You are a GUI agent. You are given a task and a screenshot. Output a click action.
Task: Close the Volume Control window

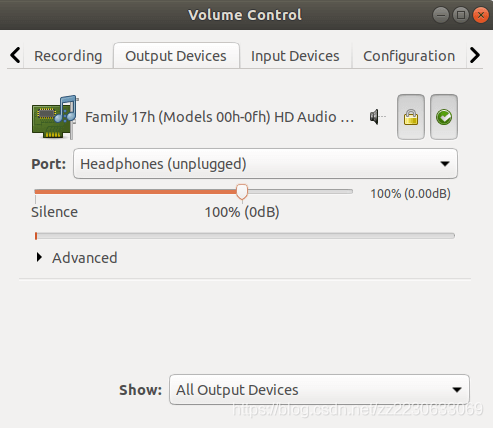point(481,15)
